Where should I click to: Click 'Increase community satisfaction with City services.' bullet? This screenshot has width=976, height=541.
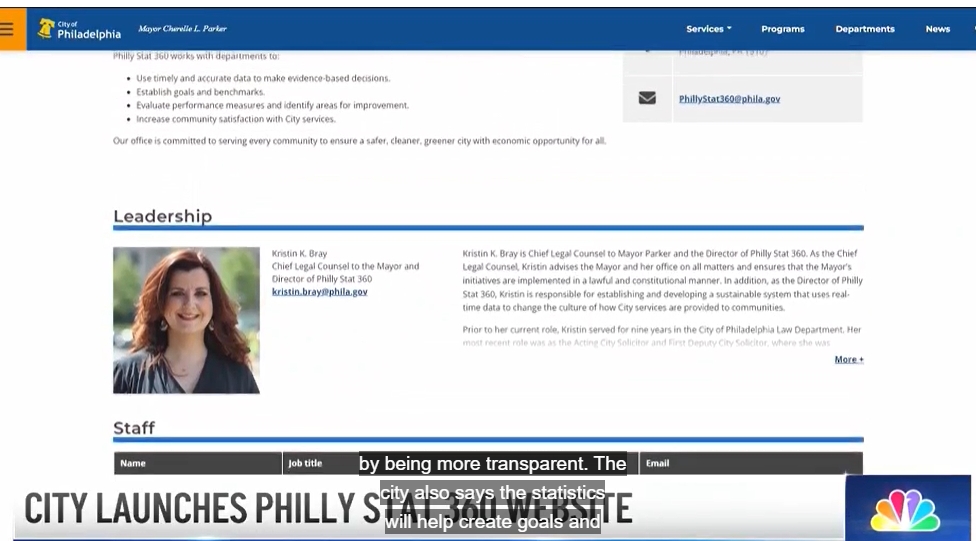point(236,119)
